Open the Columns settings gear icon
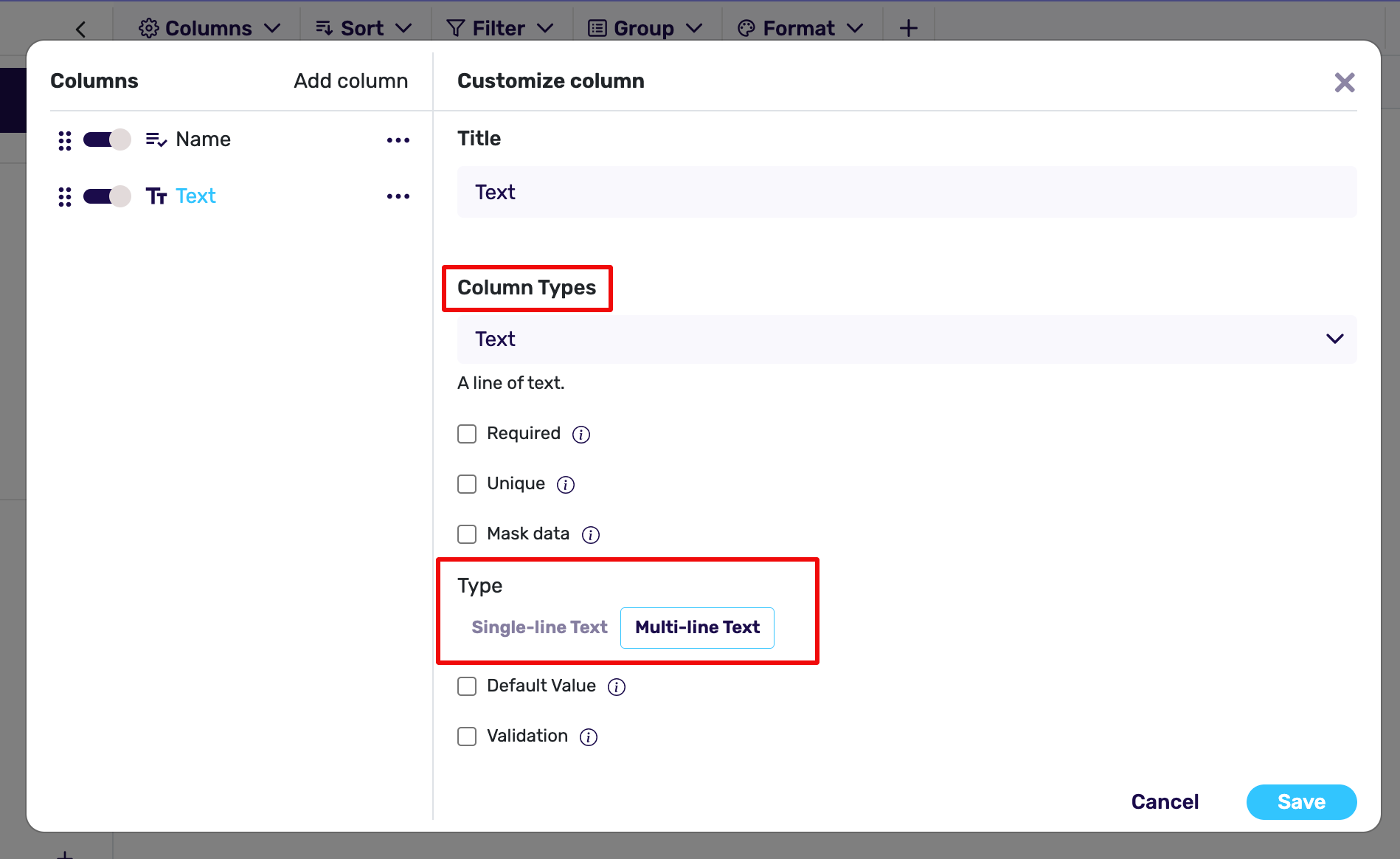The height and width of the screenshot is (859, 1400). [x=148, y=27]
